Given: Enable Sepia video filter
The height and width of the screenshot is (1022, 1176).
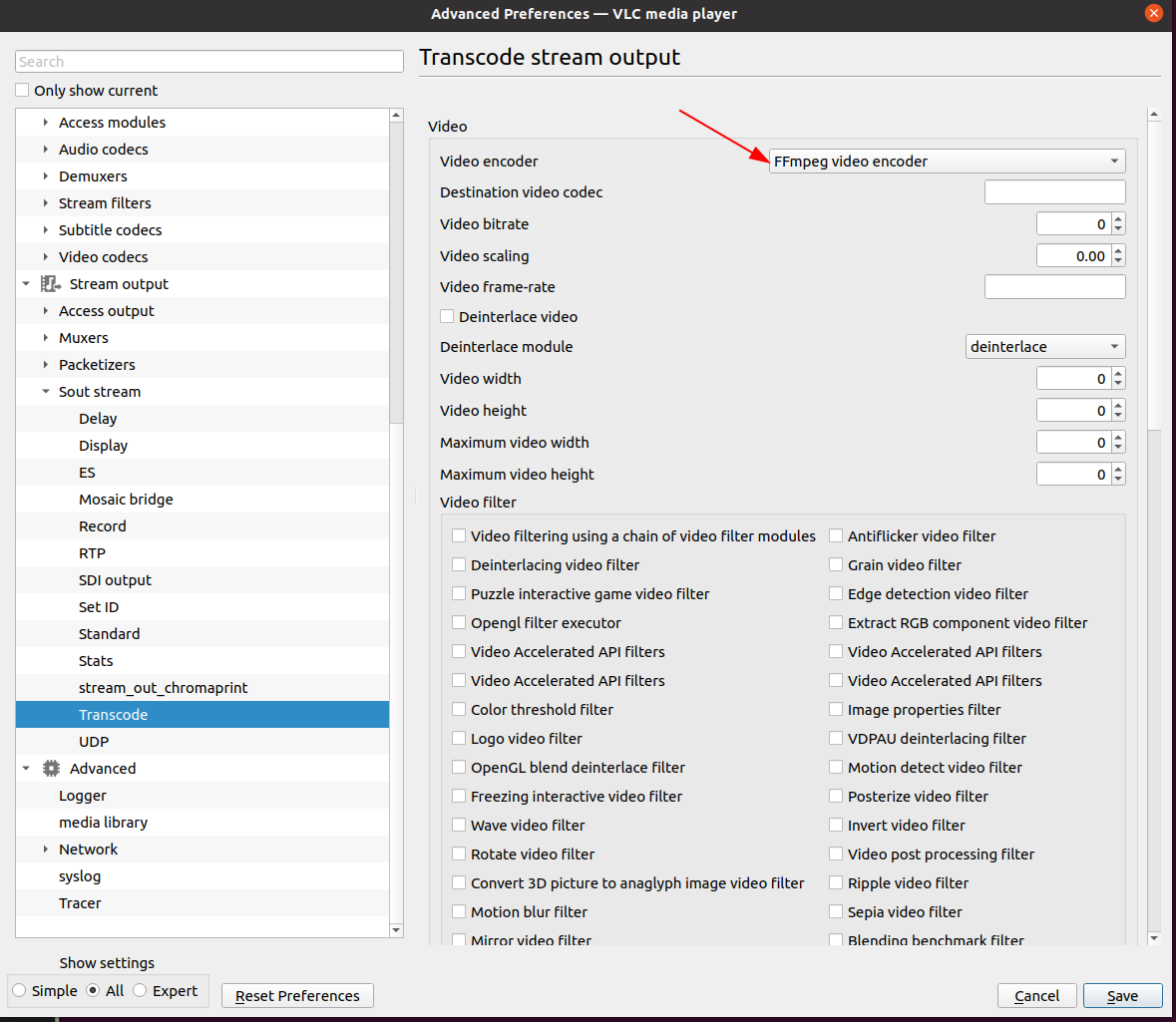Looking at the screenshot, I should pyautogui.click(x=836, y=911).
